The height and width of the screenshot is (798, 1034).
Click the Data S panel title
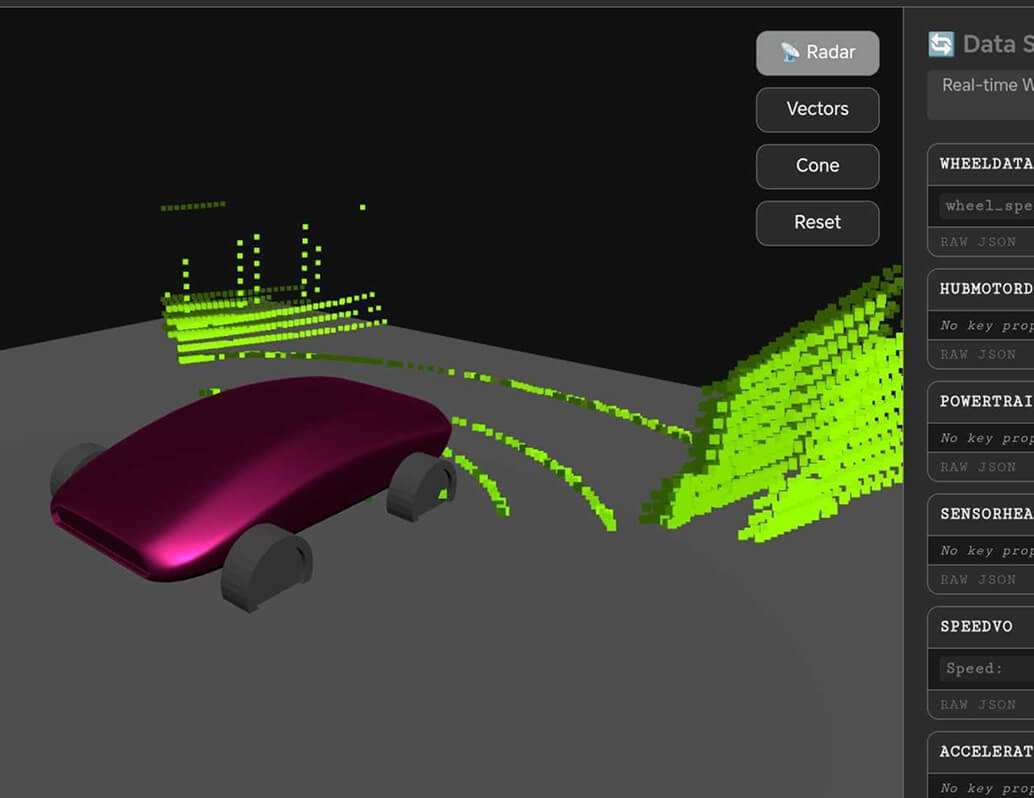pos(998,44)
